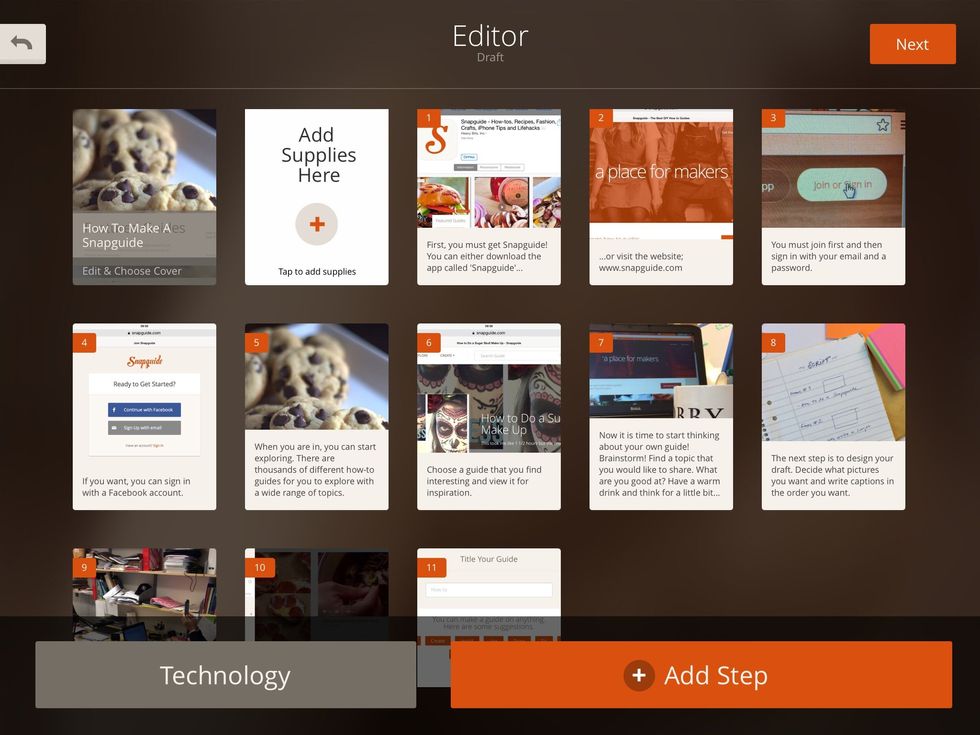Viewport: 980px width, 735px height.
Task: Click caption '...or visit the website; www.snapguide.com'
Action: click(641, 262)
